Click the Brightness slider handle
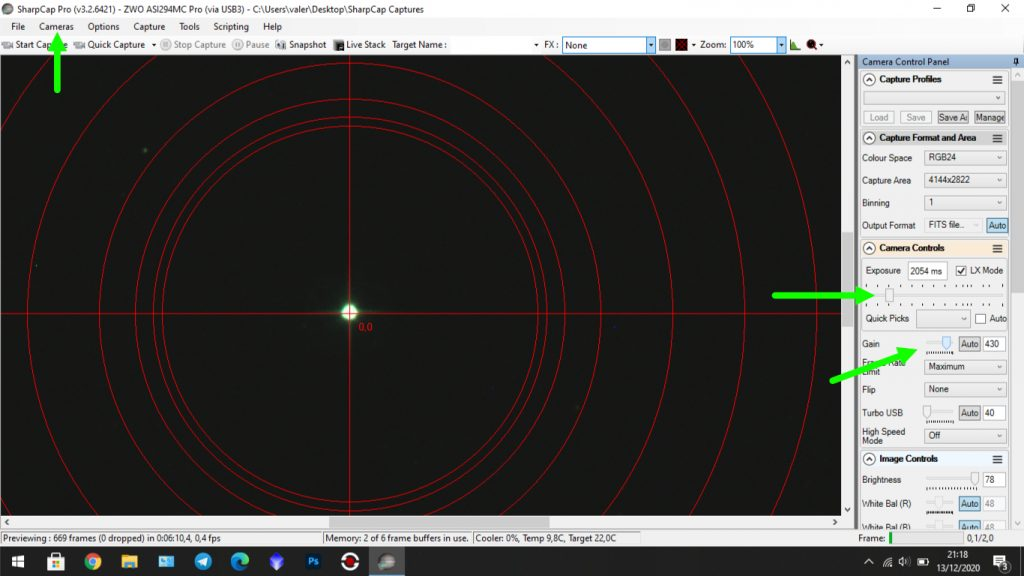Screen dimensions: 1024x576 (x=974, y=479)
